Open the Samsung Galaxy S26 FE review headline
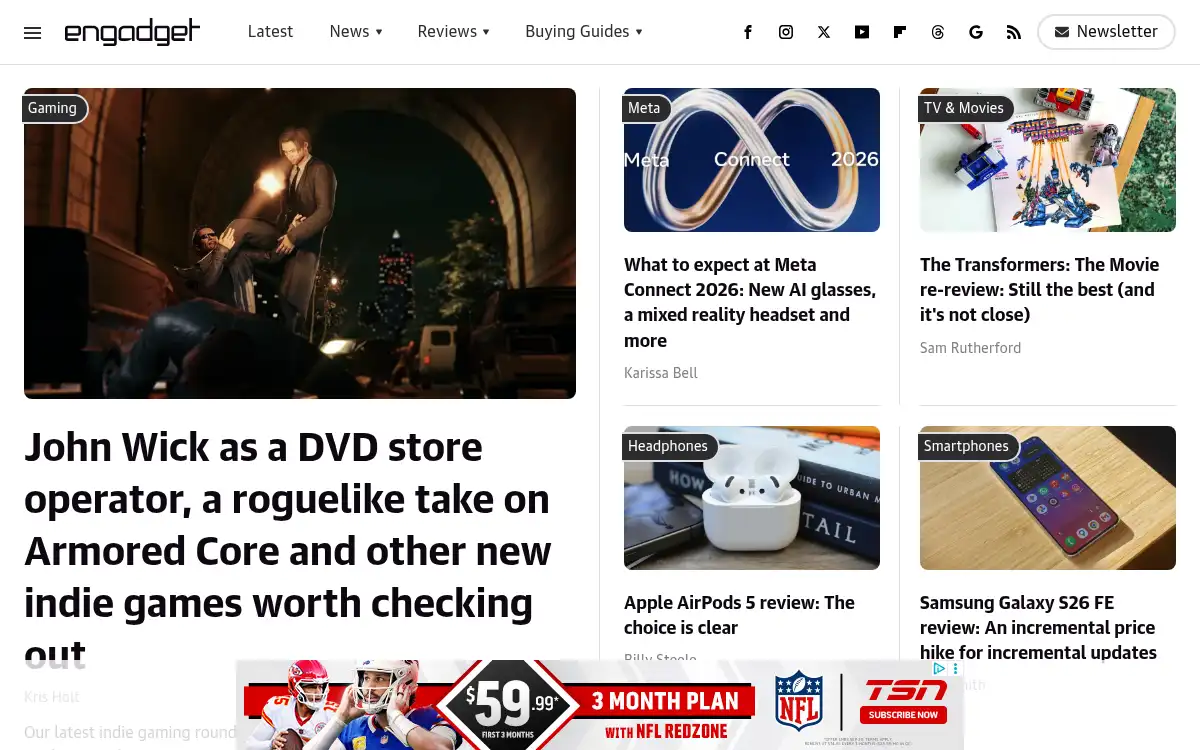Viewport: 1200px width, 750px height. coord(1038,628)
